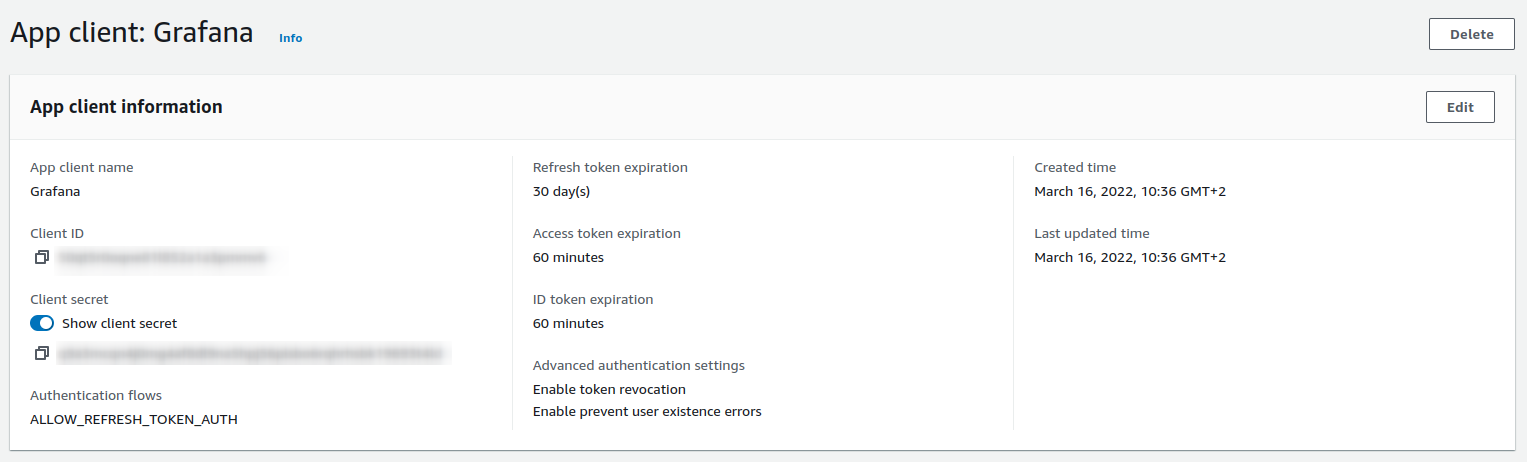The image size is (1527, 462).
Task: Select the ID token expiration label
Action: [x=593, y=299]
